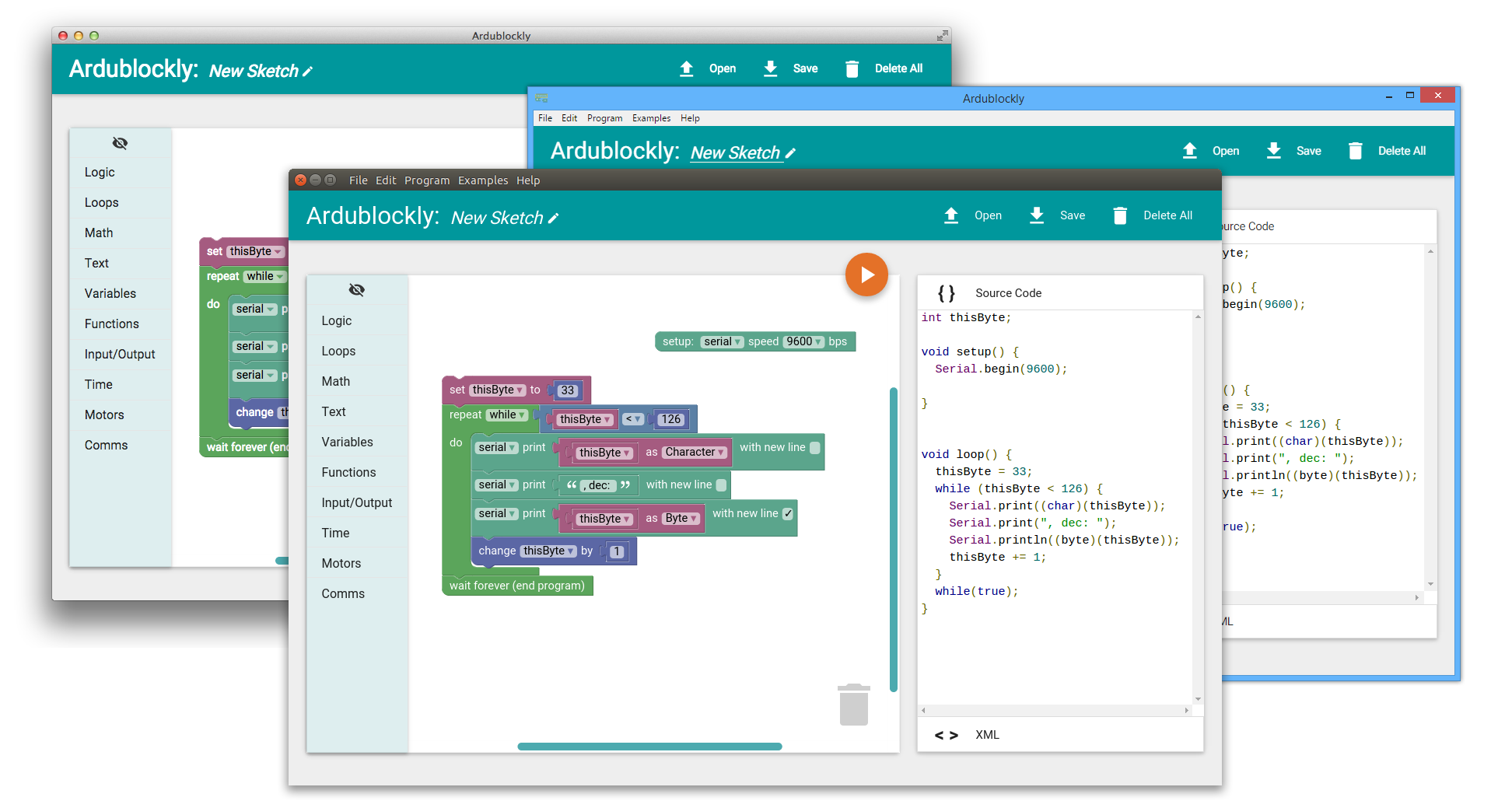Open the less-than operator dropdown

(x=633, y=419)
